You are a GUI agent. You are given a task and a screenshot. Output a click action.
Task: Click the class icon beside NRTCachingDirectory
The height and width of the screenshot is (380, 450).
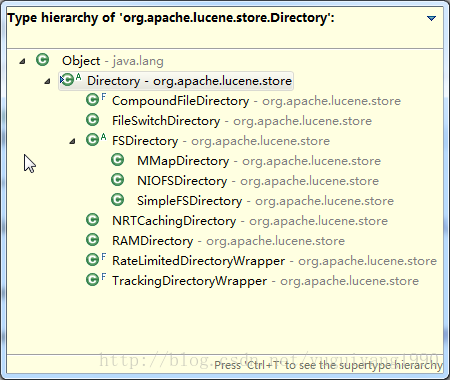[x=92, y=220]
